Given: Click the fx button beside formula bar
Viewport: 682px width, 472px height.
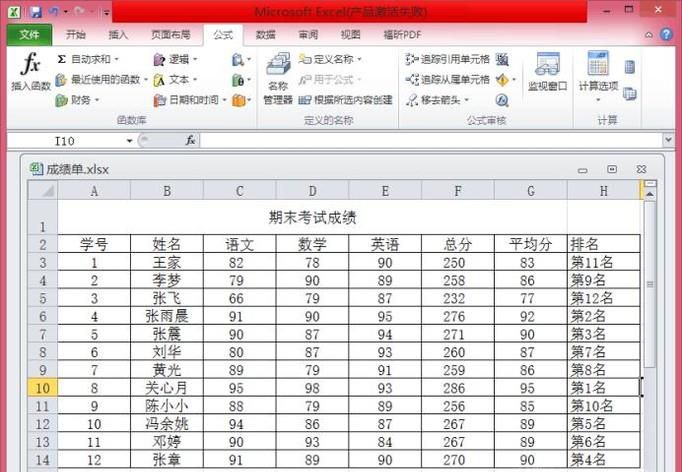Looking at the screenshot, I should [x=190, y=141].
